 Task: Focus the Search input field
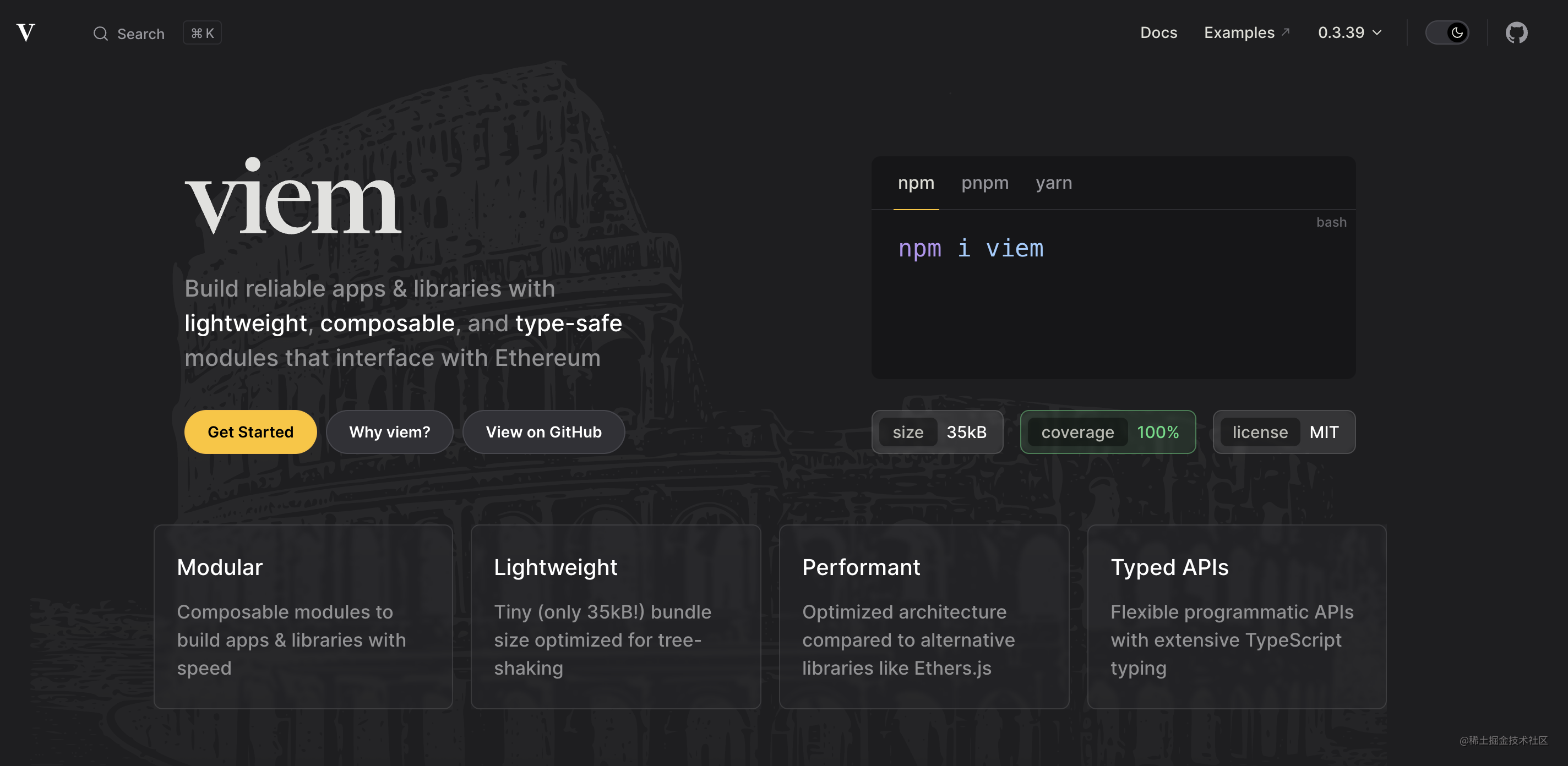tap(140, 34)
